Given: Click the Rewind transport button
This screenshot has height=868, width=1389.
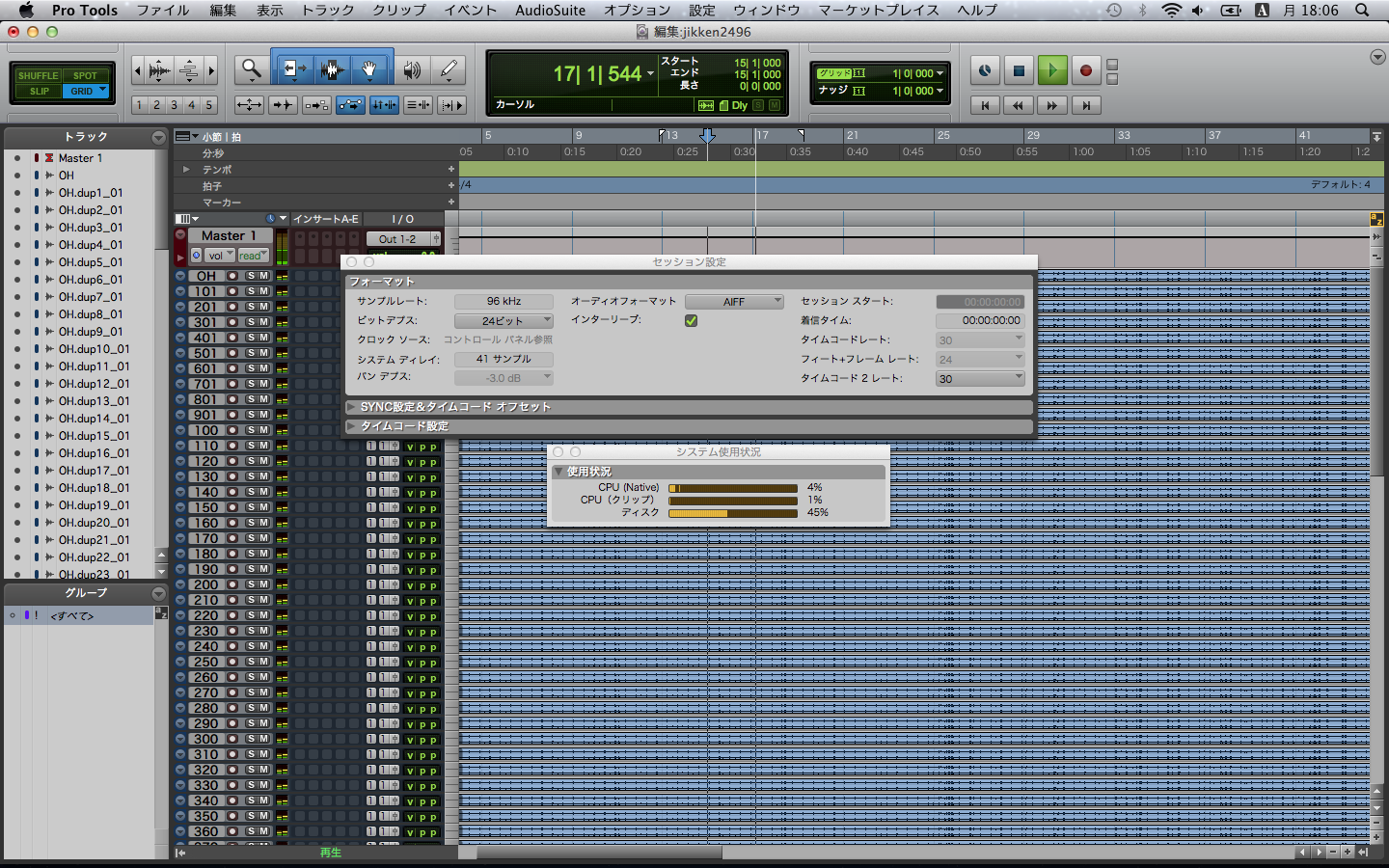Looking at the screenshot, I should (x=1019, y=105).
